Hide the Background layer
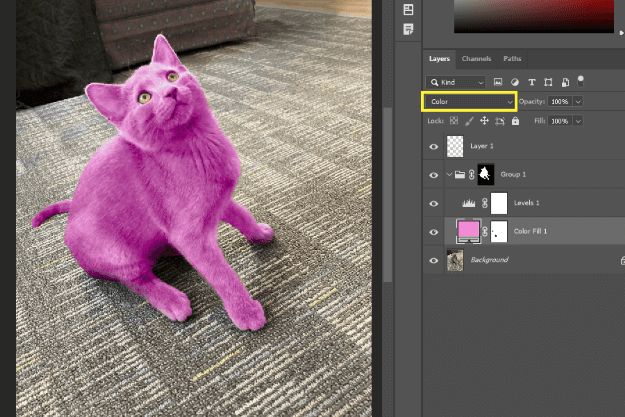Image resolution: width=625 pixels, height=417 pixels. click(x=434, y=260)
